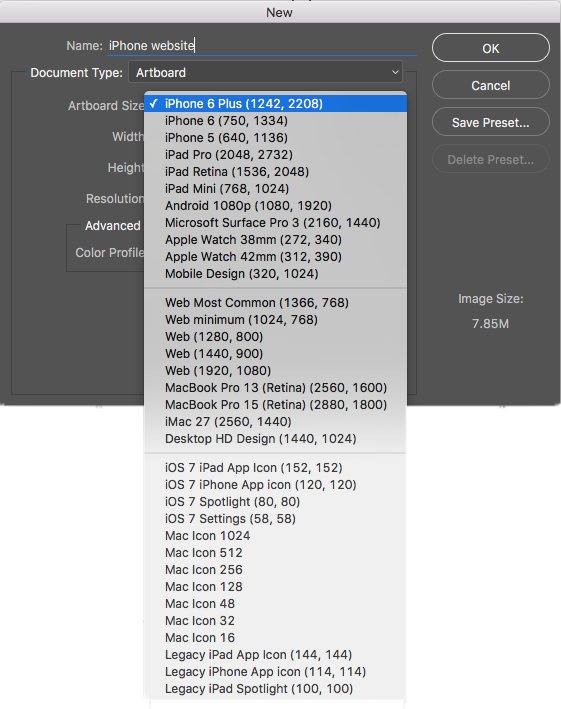Choose Mac Icon 48 preset
561x709 pixels.
275,604
